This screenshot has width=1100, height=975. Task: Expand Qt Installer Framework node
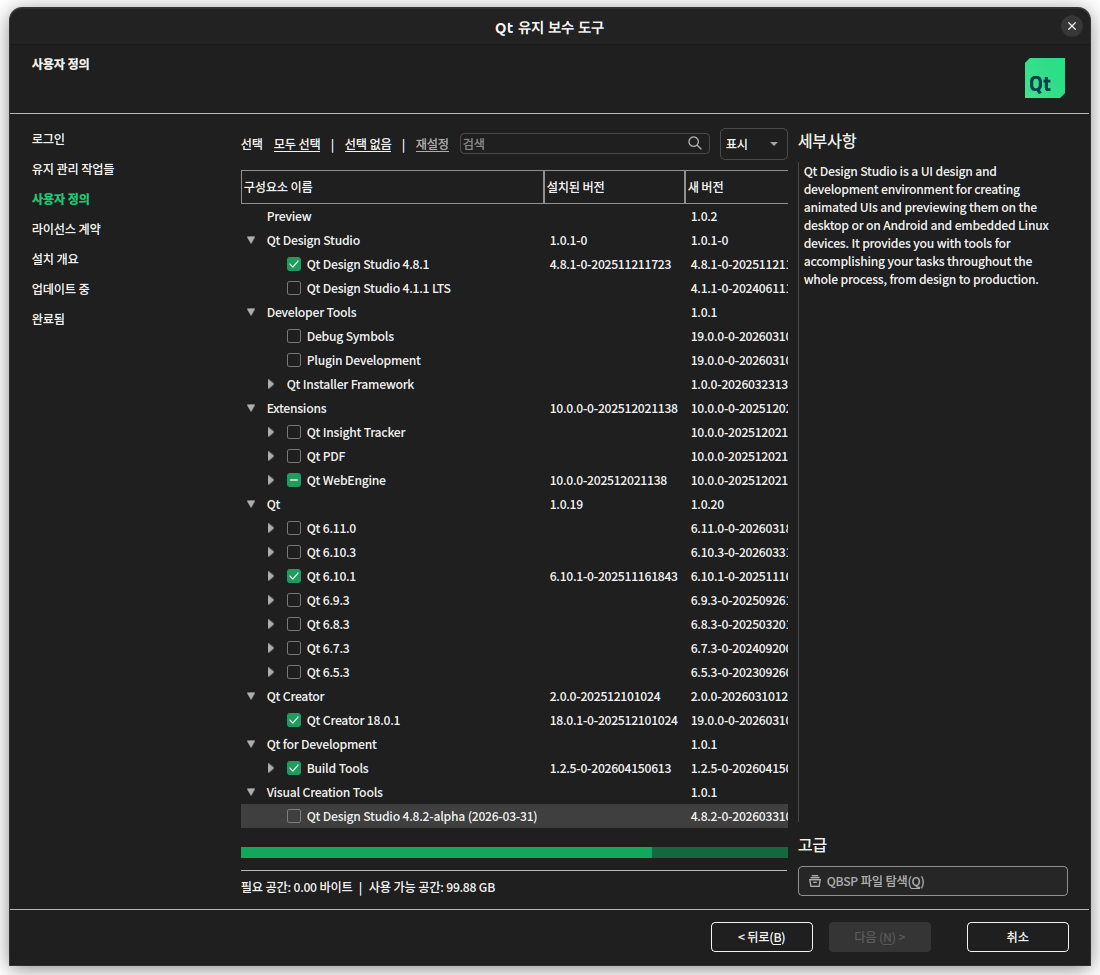(x=271, y=384)
